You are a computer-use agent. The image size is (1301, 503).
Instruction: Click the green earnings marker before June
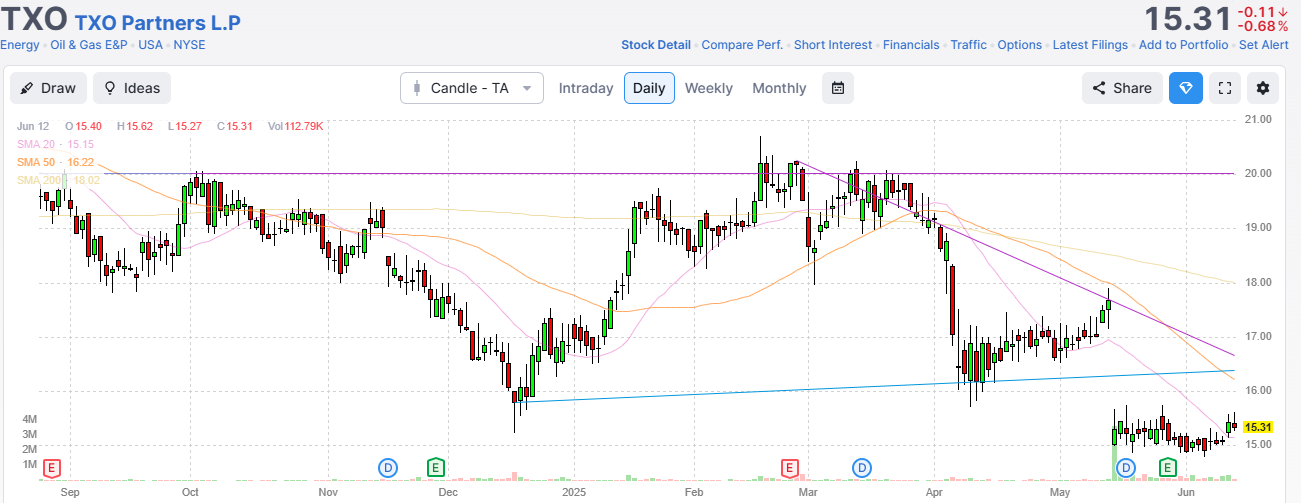point(1167,467)
